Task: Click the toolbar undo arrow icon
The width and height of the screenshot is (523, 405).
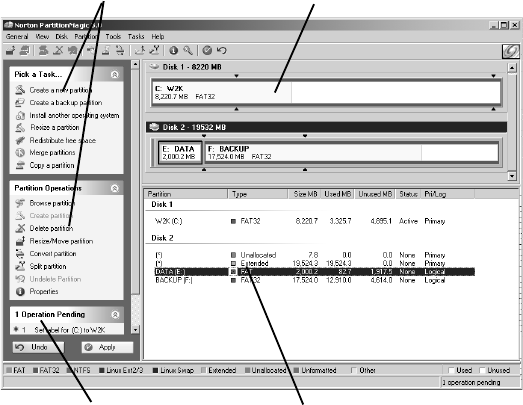Action: [221, 50]
